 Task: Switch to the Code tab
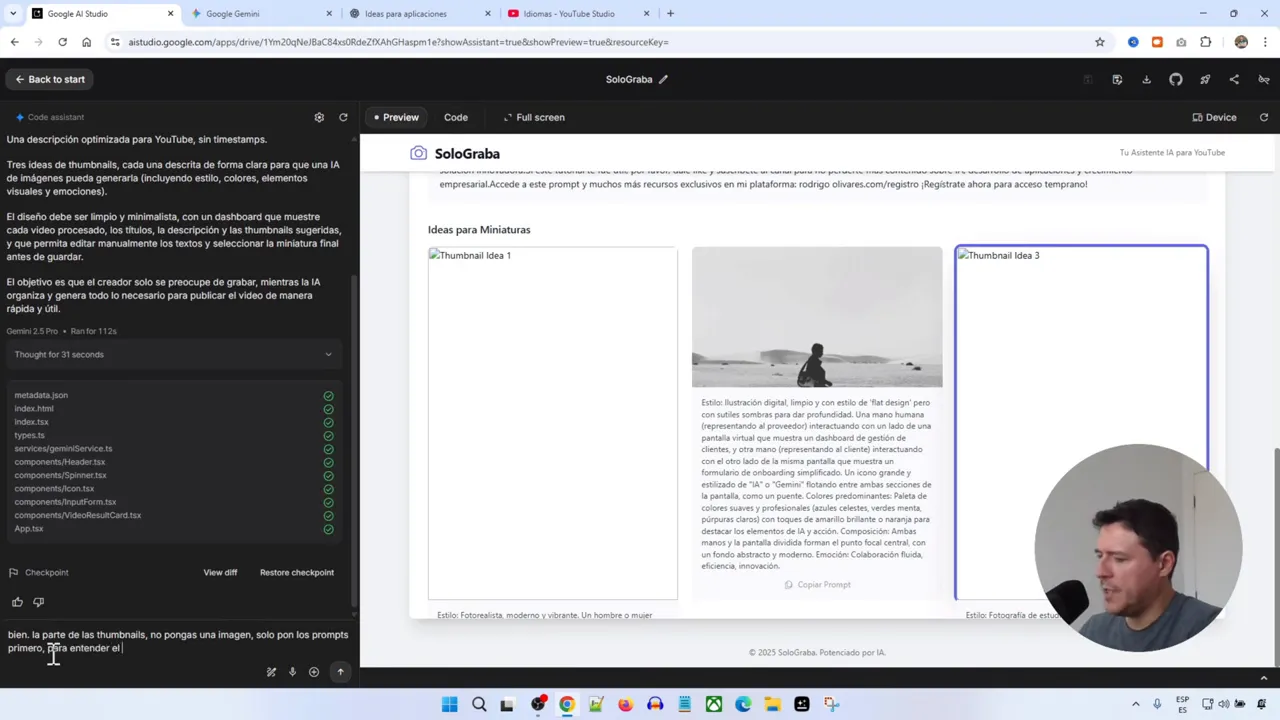(456, 117)
